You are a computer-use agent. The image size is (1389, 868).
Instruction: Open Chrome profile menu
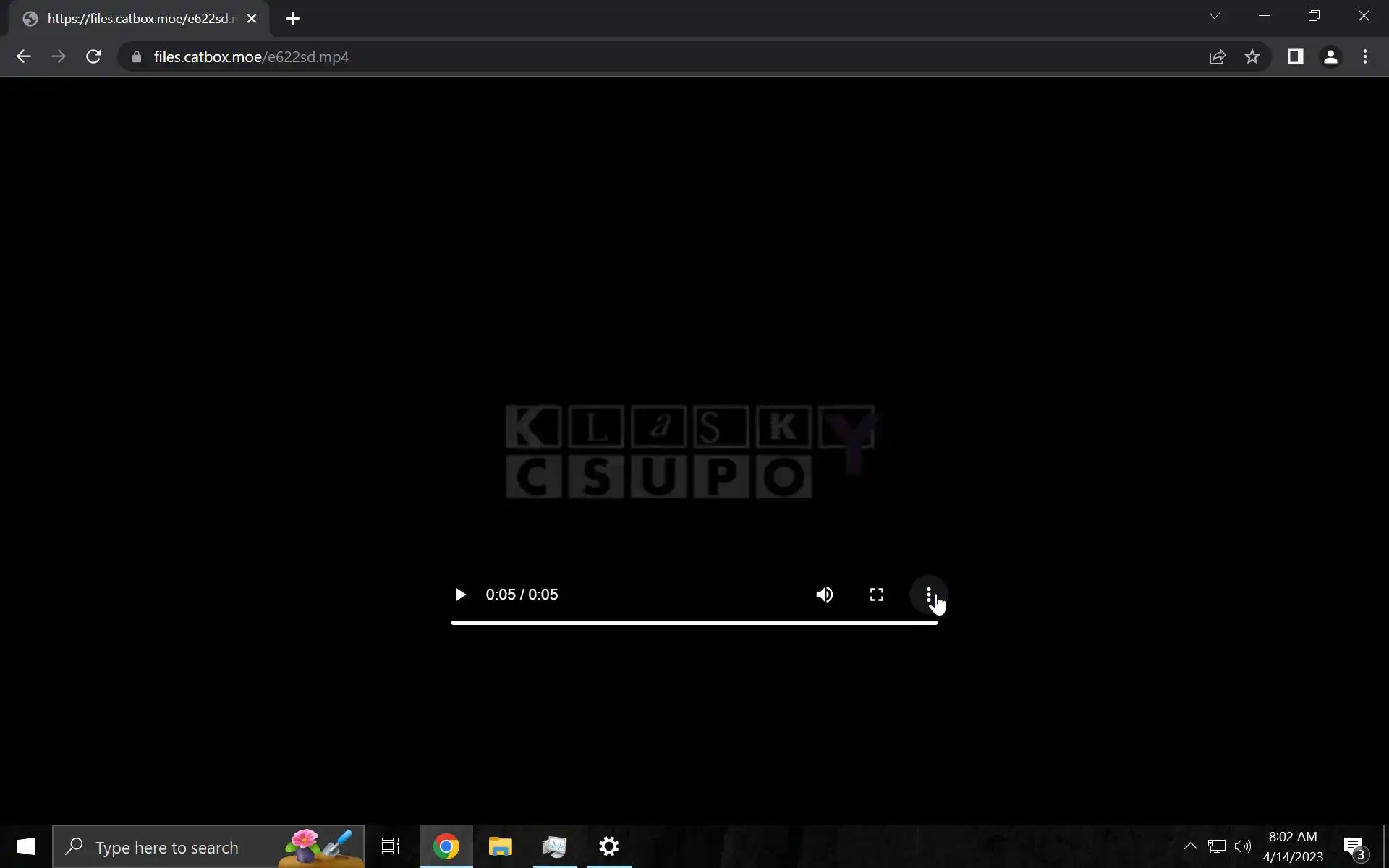[1330, 56]
